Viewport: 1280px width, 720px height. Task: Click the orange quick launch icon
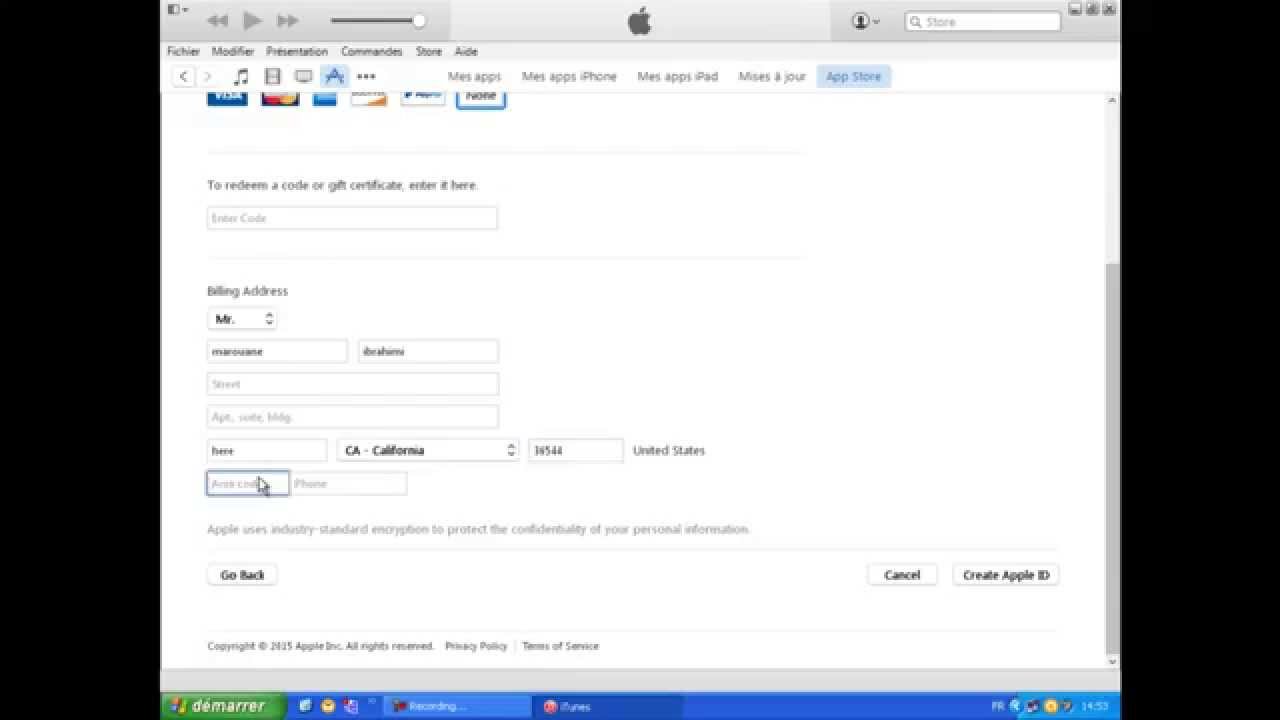328,706
